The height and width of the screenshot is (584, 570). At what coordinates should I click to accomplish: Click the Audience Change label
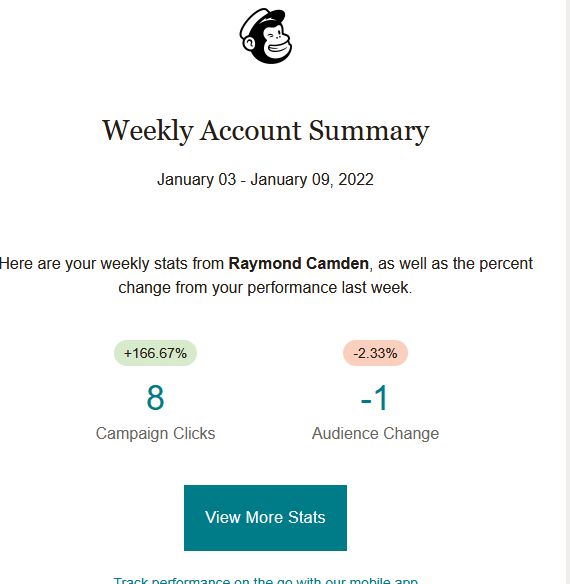pos(375,434)
